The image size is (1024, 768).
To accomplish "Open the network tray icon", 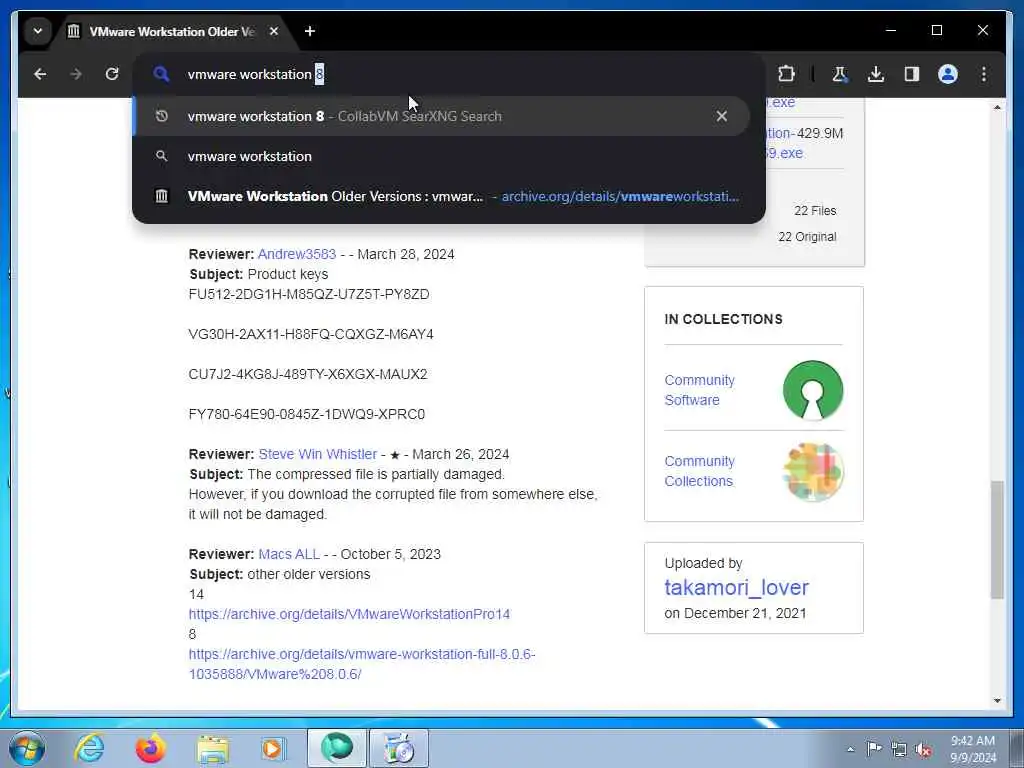I will click(x=899, y=749).
